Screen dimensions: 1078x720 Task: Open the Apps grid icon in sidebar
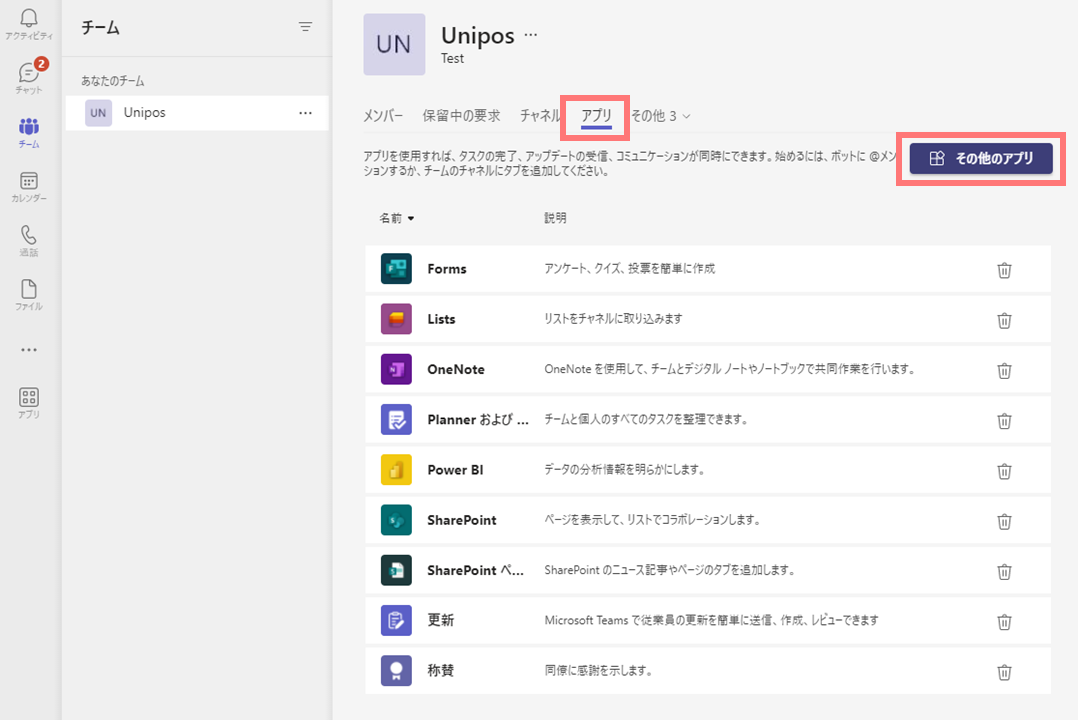tap(29, 402)
